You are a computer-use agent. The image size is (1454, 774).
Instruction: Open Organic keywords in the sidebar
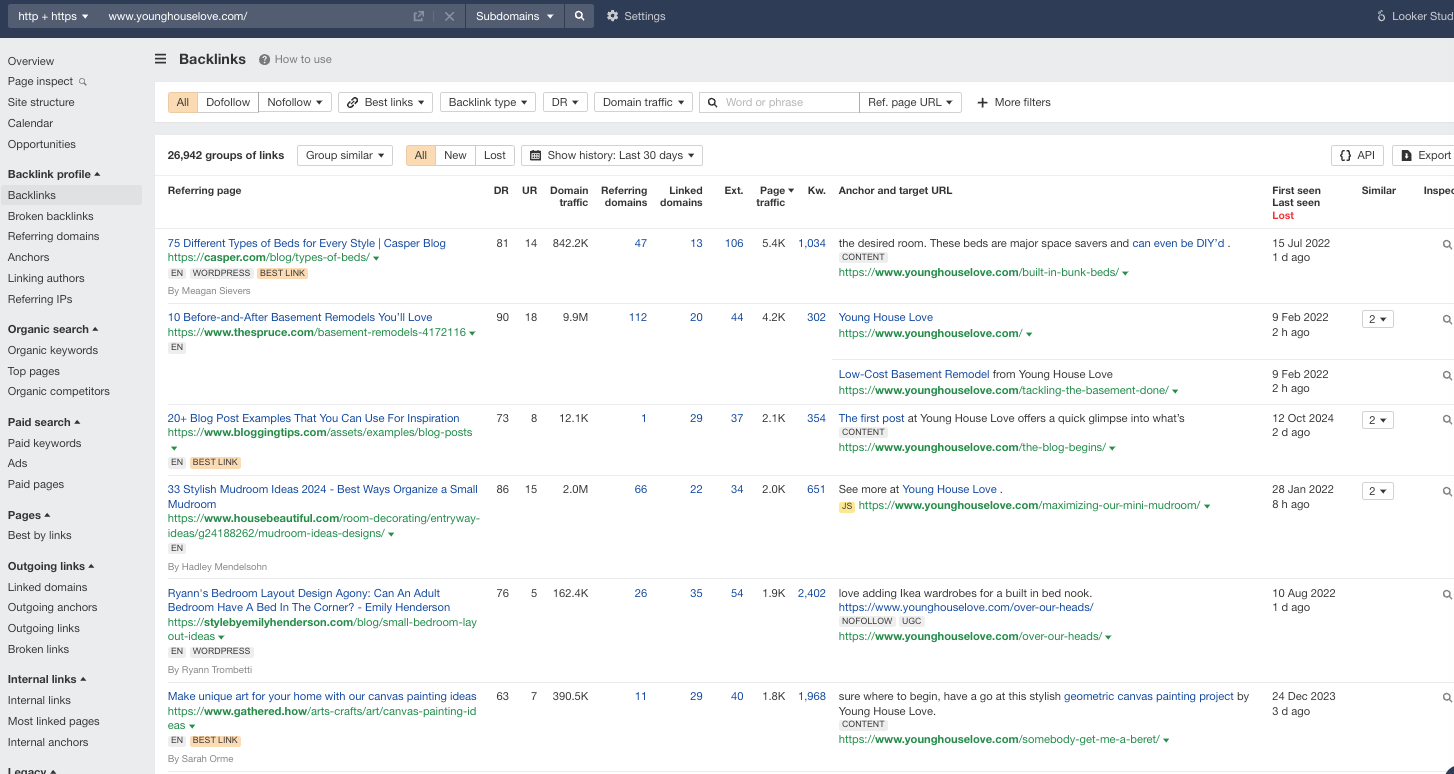pos(53,350)
